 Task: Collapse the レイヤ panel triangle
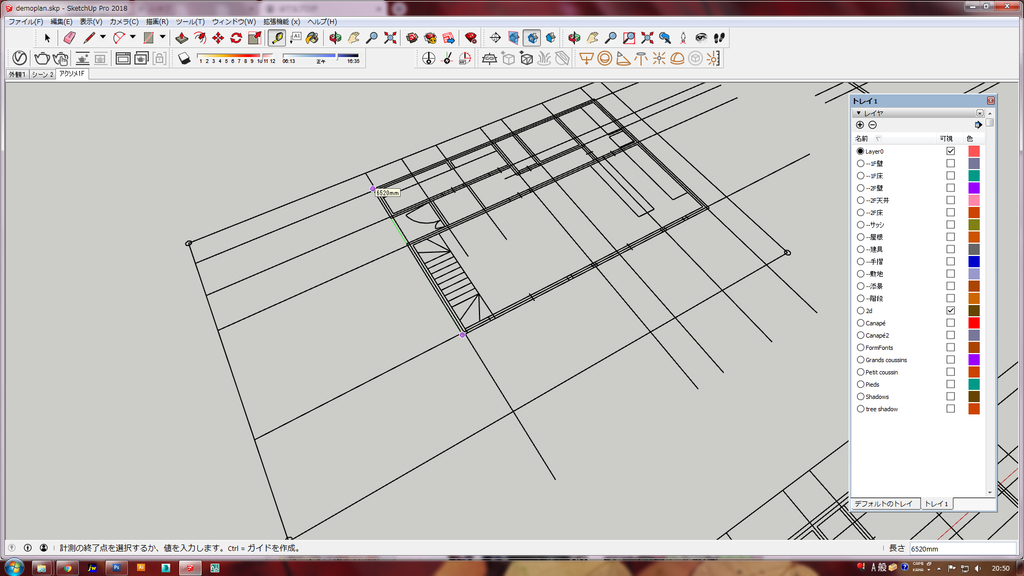point(859,113)
